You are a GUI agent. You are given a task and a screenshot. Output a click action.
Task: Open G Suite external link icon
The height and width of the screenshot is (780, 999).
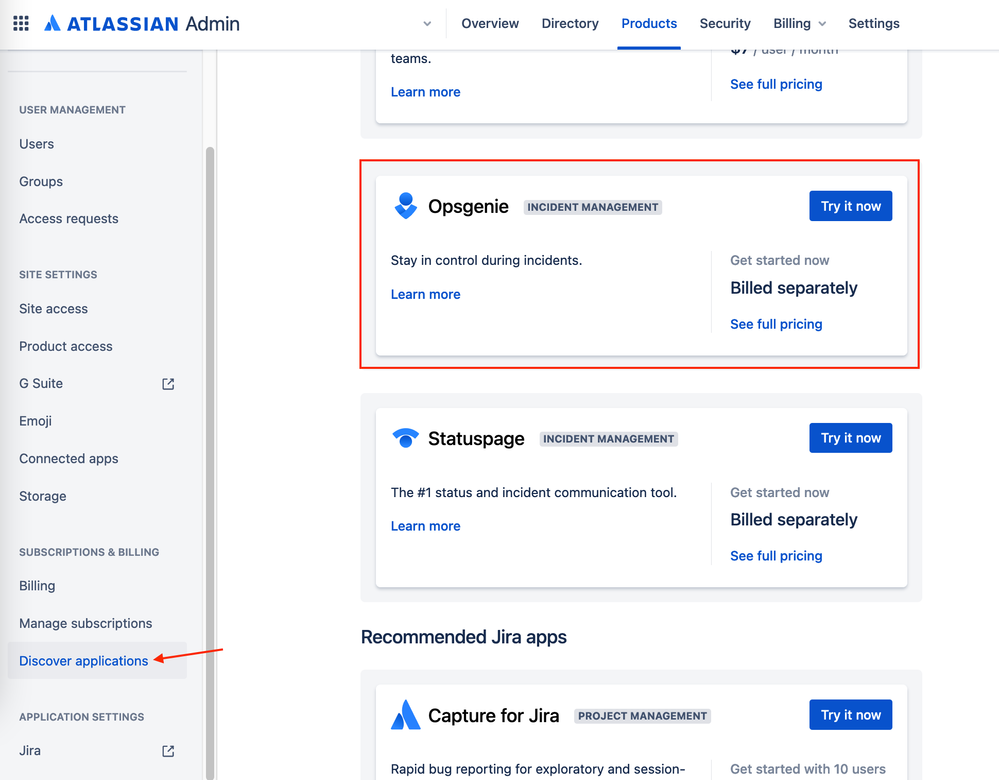[x=168, y=384]
